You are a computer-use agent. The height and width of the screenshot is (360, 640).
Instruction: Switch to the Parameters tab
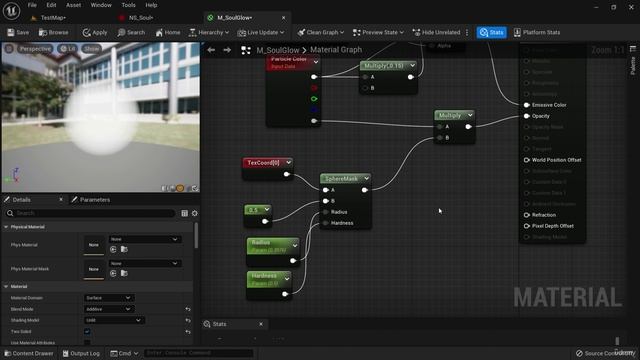91,200
